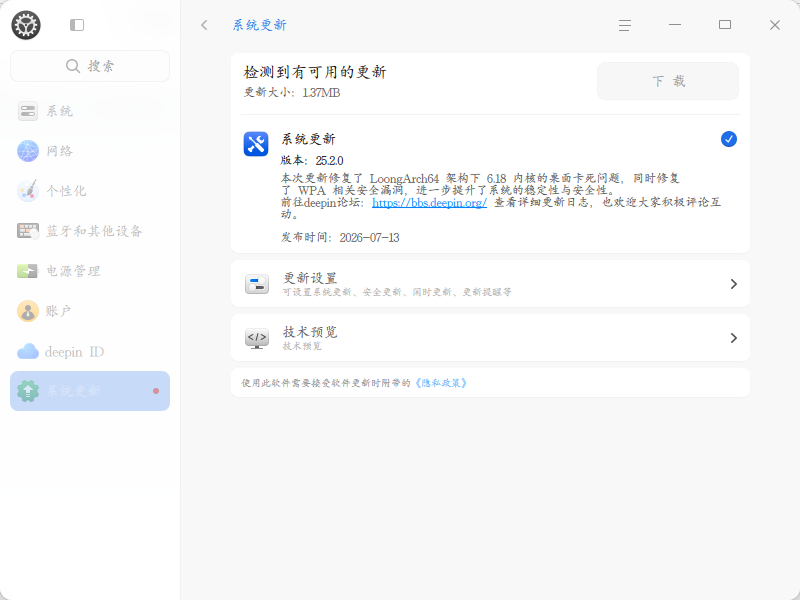Viewport: 800px width, 600px height.
Task: Click the 系统更新 green gear icon
Action: tap(28, 391)
